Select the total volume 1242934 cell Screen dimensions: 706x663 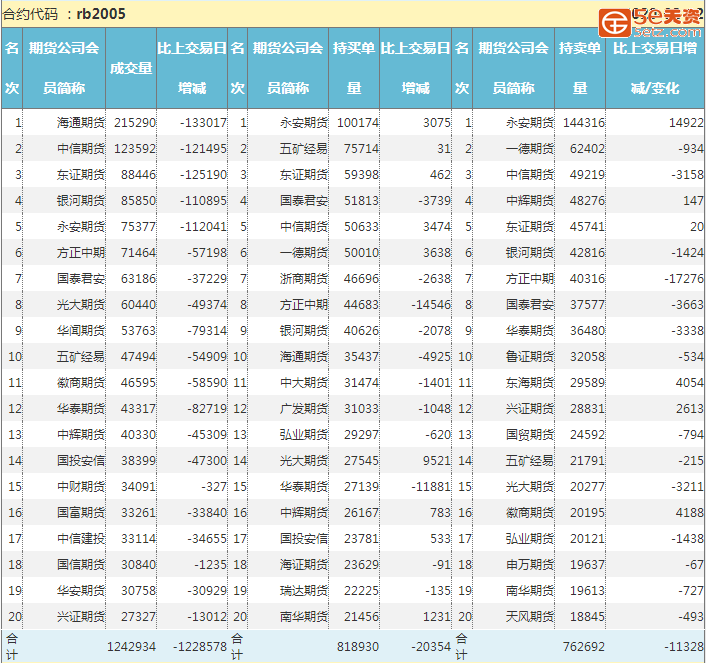coord(131,647)
